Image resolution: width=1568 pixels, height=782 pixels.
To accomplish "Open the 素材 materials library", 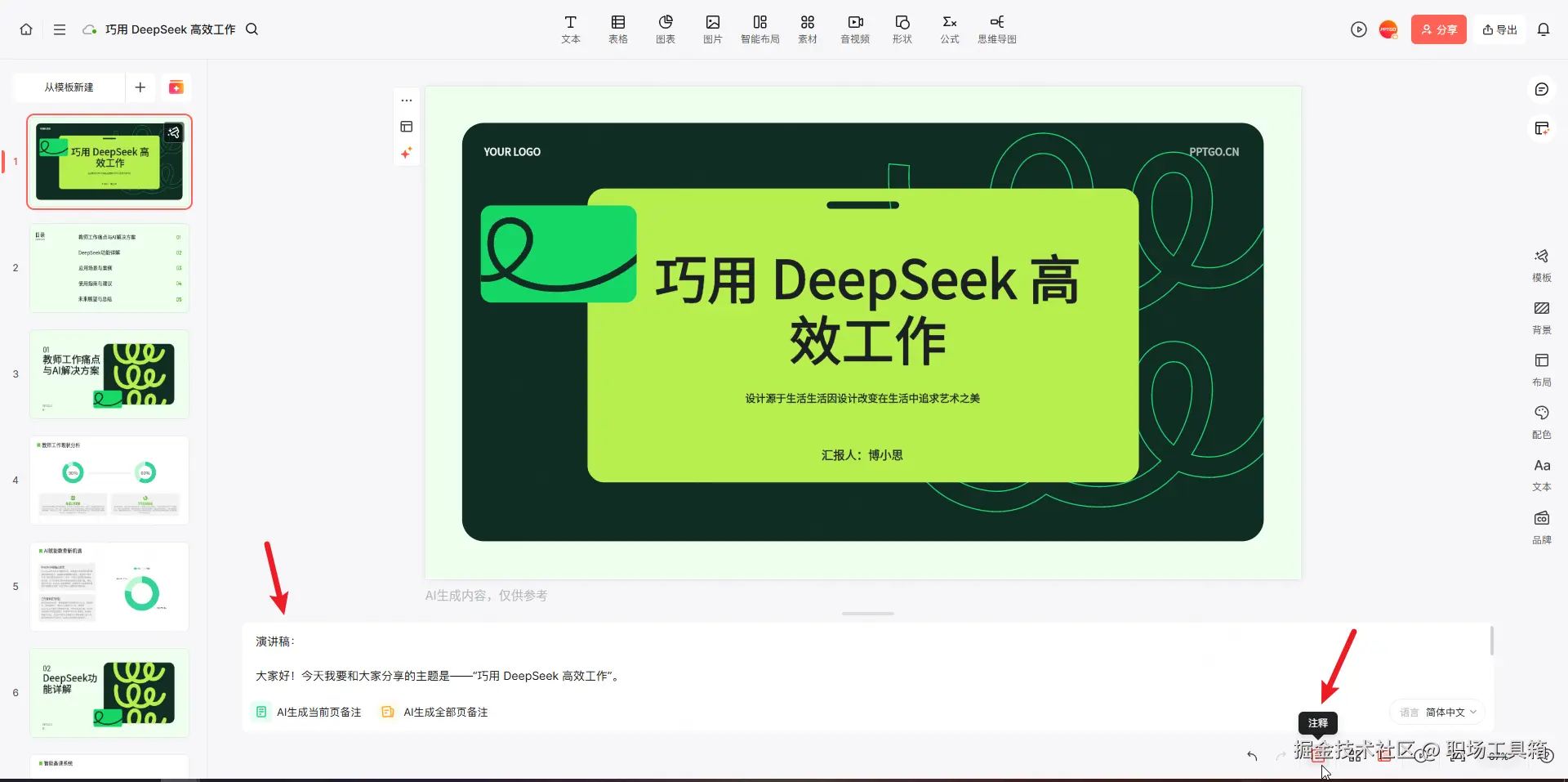I will (x=808, y=29).
